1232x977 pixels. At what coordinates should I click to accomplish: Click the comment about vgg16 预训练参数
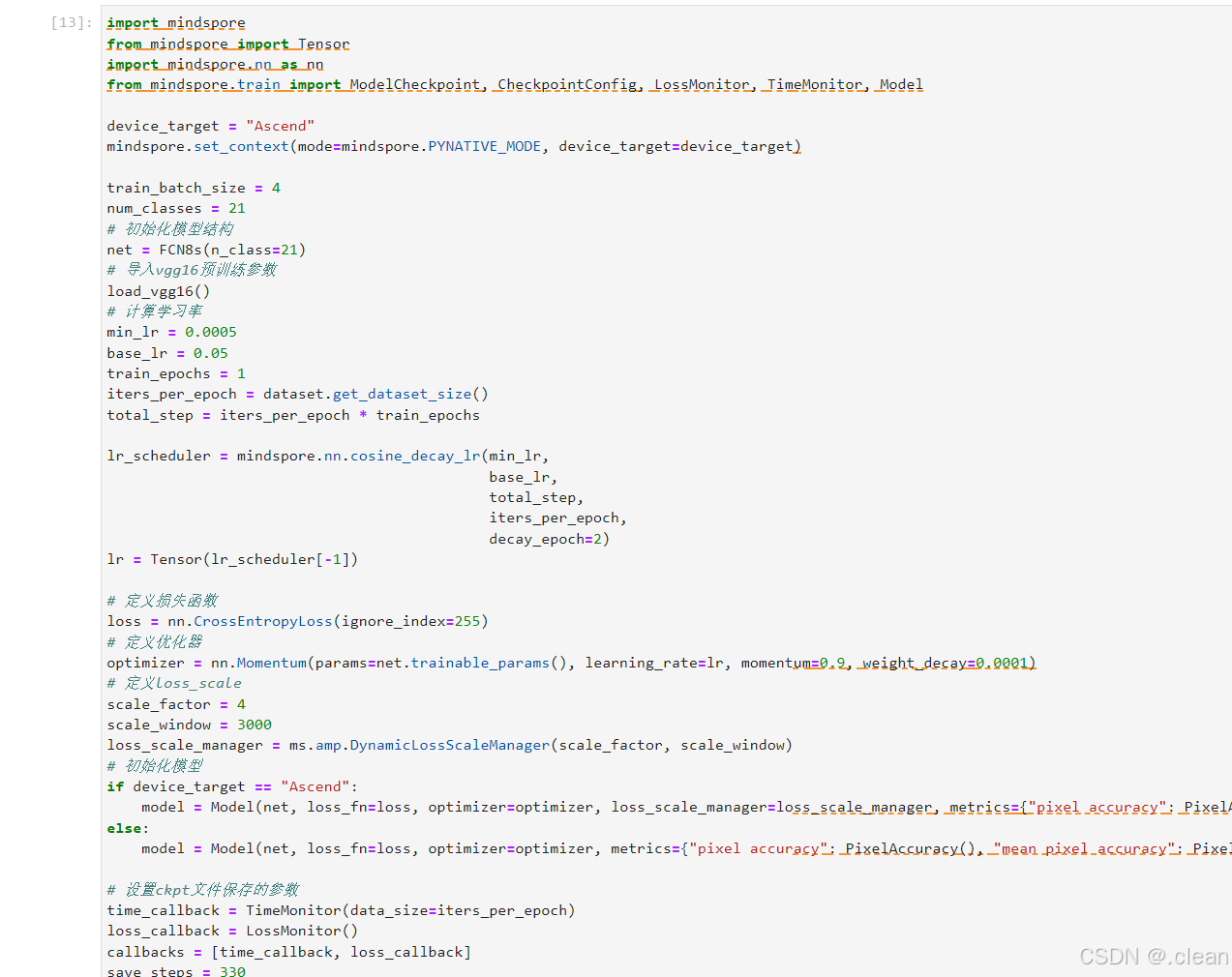pos(192,270)
